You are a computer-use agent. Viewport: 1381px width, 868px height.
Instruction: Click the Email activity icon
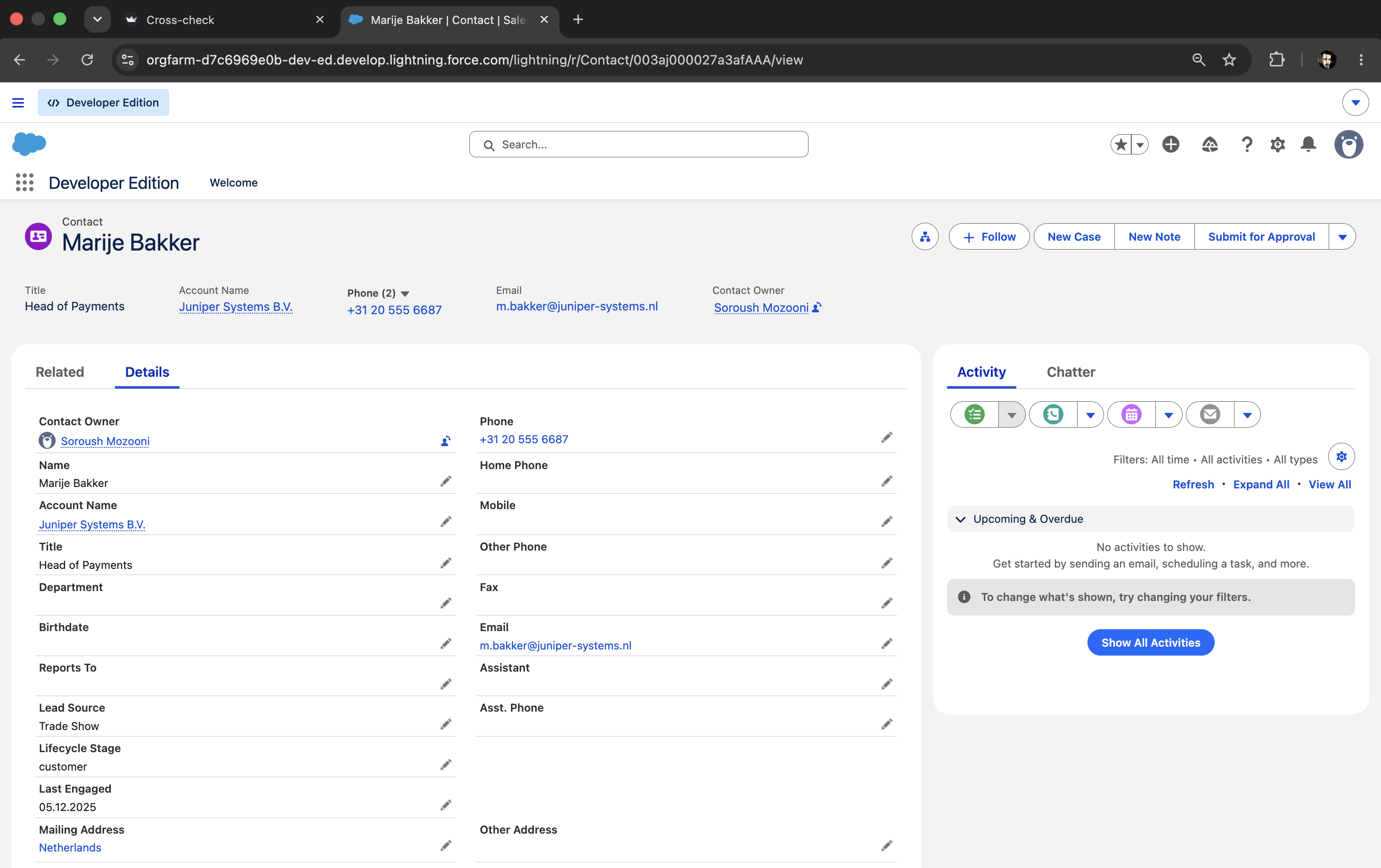click(x=1209, y=414)
